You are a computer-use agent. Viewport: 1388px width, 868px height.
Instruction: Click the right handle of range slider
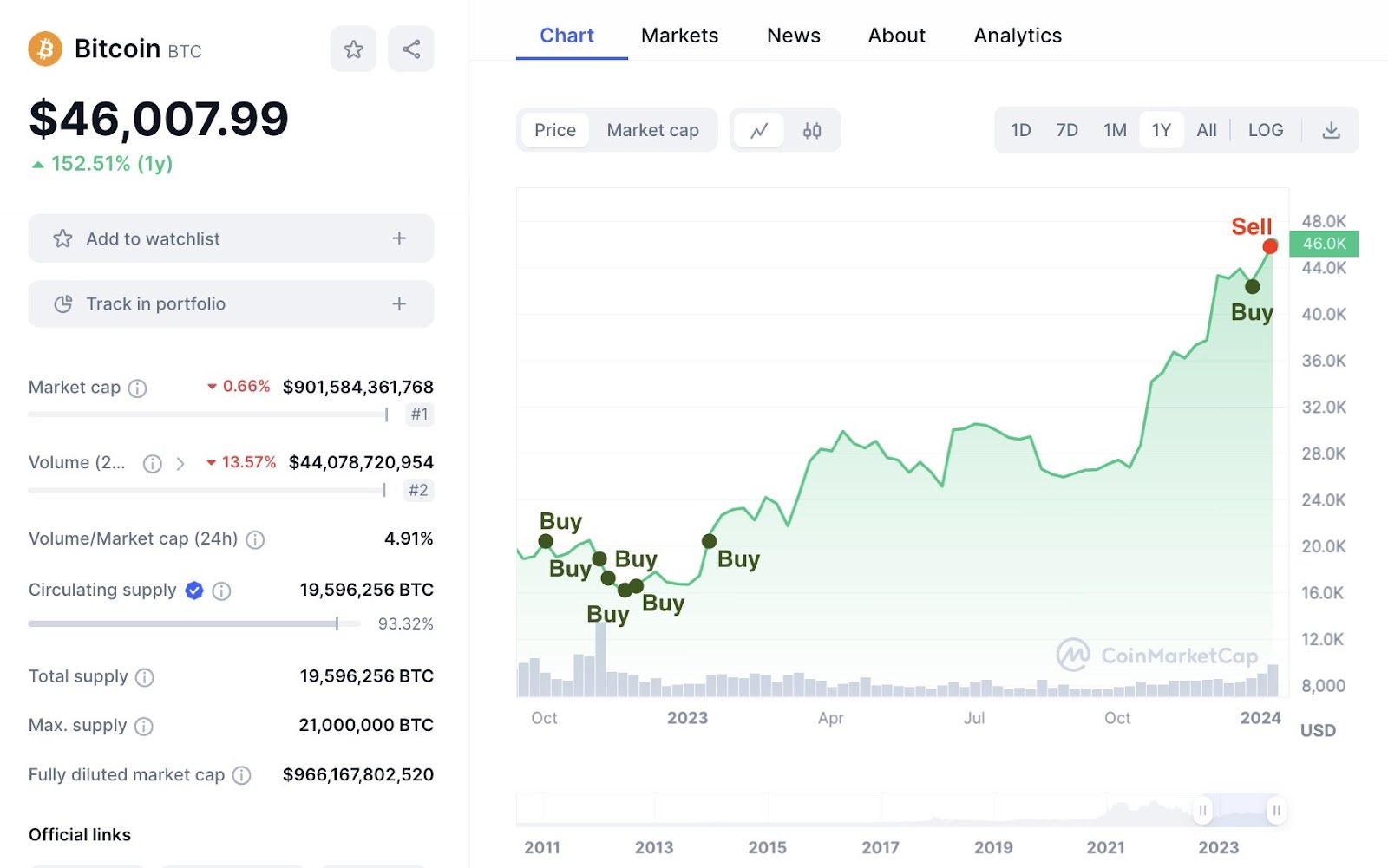(1276, 811)
